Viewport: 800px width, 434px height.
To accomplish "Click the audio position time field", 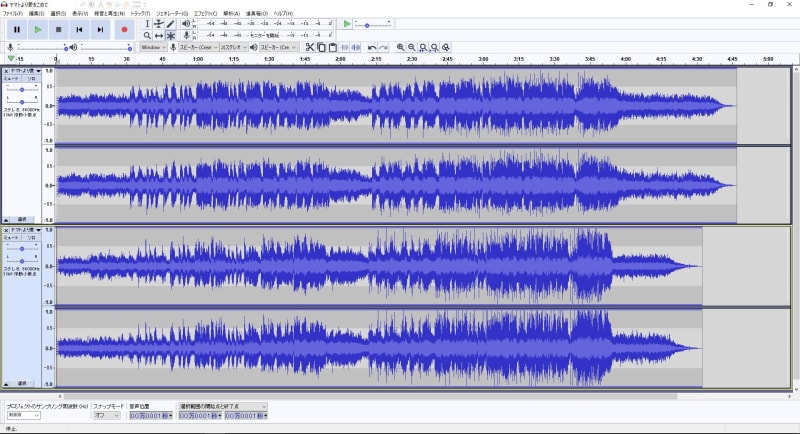I will pyautogui.click(x=151, y=416).
